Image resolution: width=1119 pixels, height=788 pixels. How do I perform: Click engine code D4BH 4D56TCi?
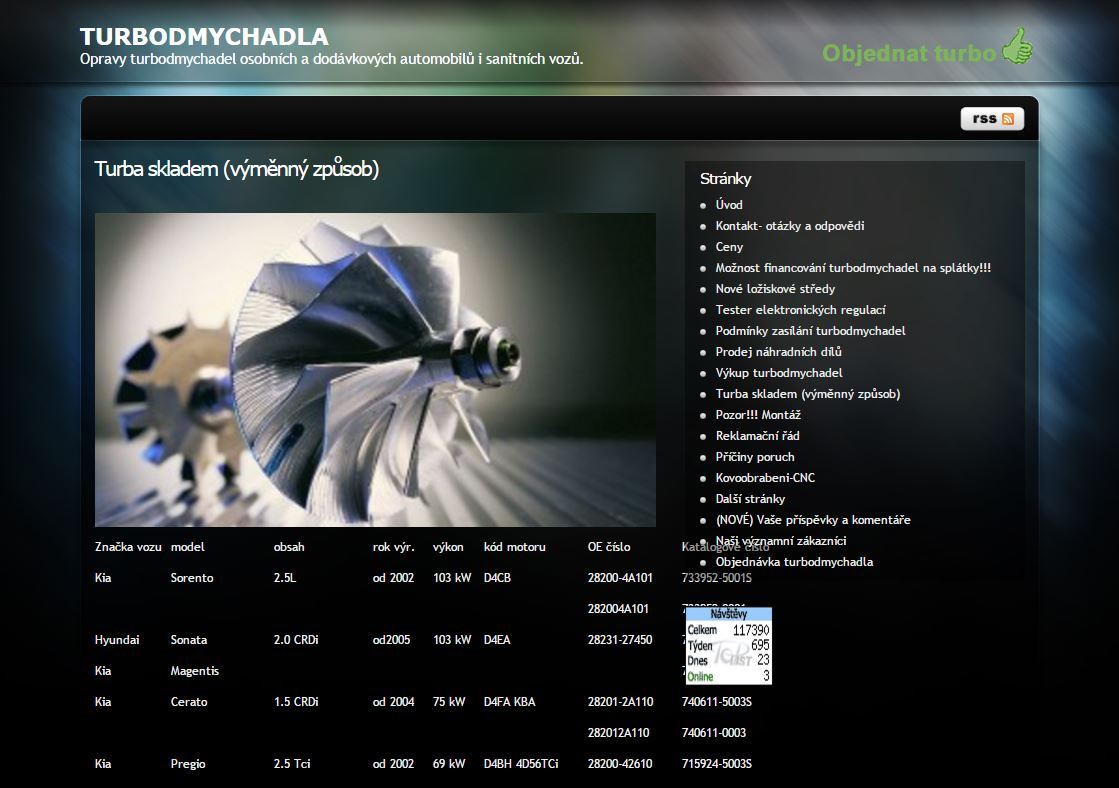click(x=521, y=764)
